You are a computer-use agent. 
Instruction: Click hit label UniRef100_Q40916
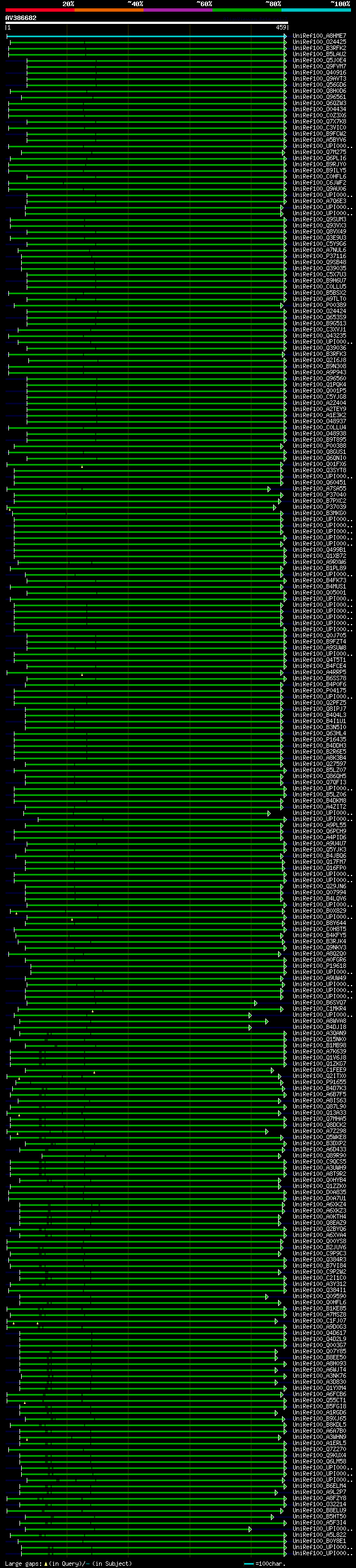(x=319, y=72)
